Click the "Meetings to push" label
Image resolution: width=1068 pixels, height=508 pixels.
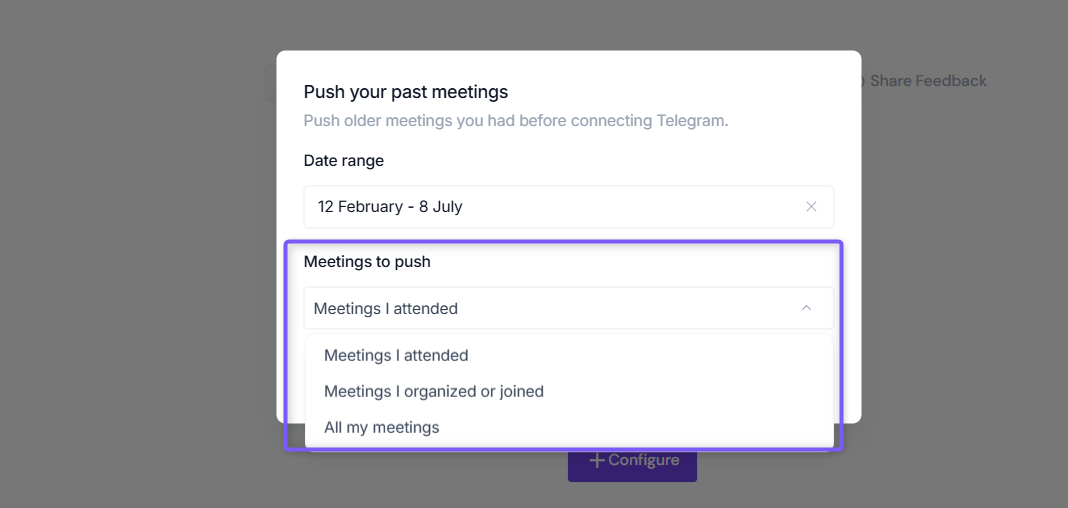(x=367, y=261)
